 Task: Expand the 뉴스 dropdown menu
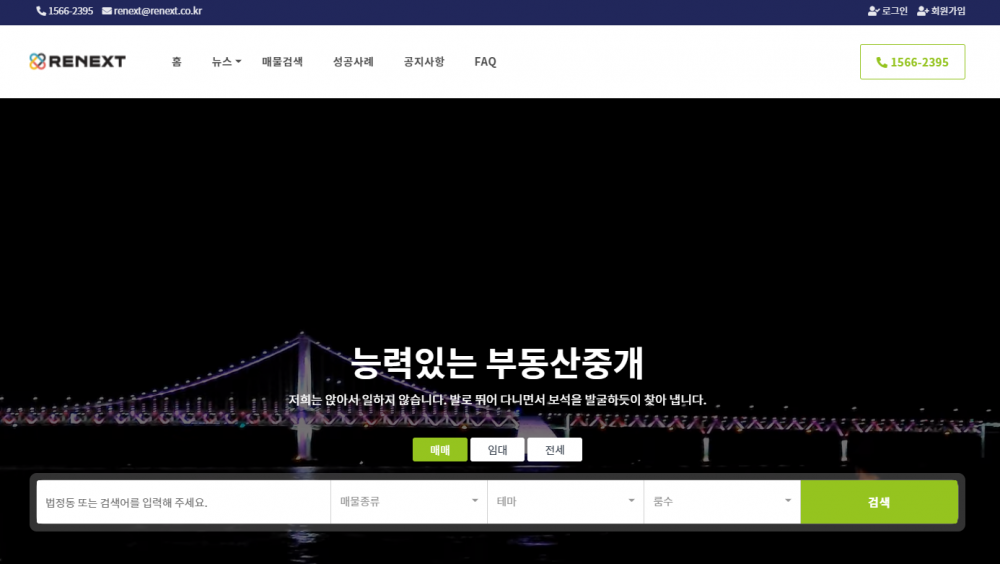[x=226, y=62]
